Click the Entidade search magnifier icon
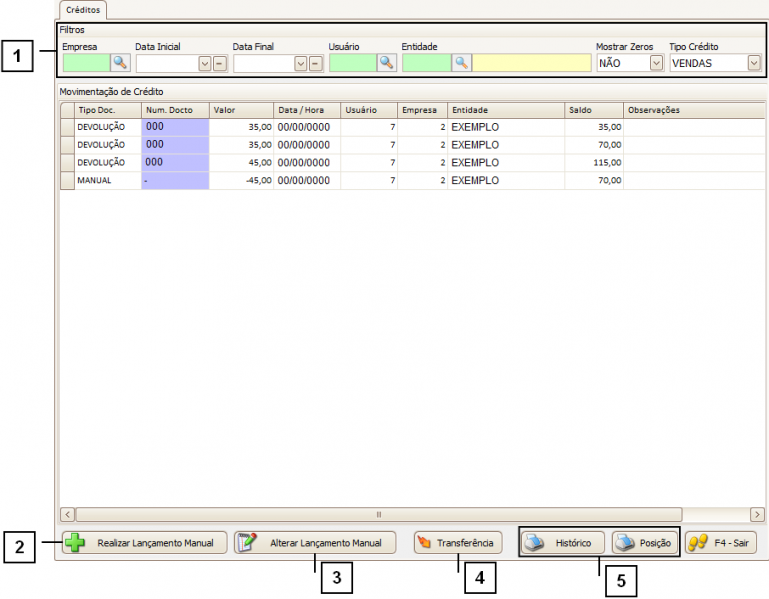 pyautogui.click(x=461, y=62)
